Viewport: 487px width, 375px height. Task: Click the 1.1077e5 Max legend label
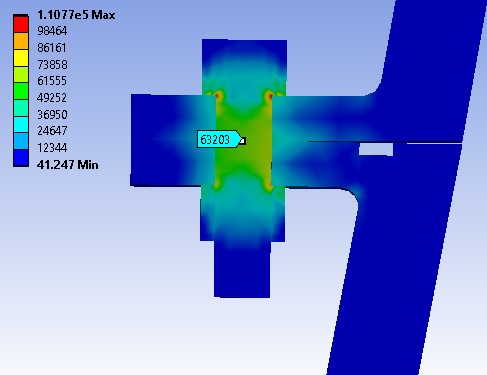76,15
